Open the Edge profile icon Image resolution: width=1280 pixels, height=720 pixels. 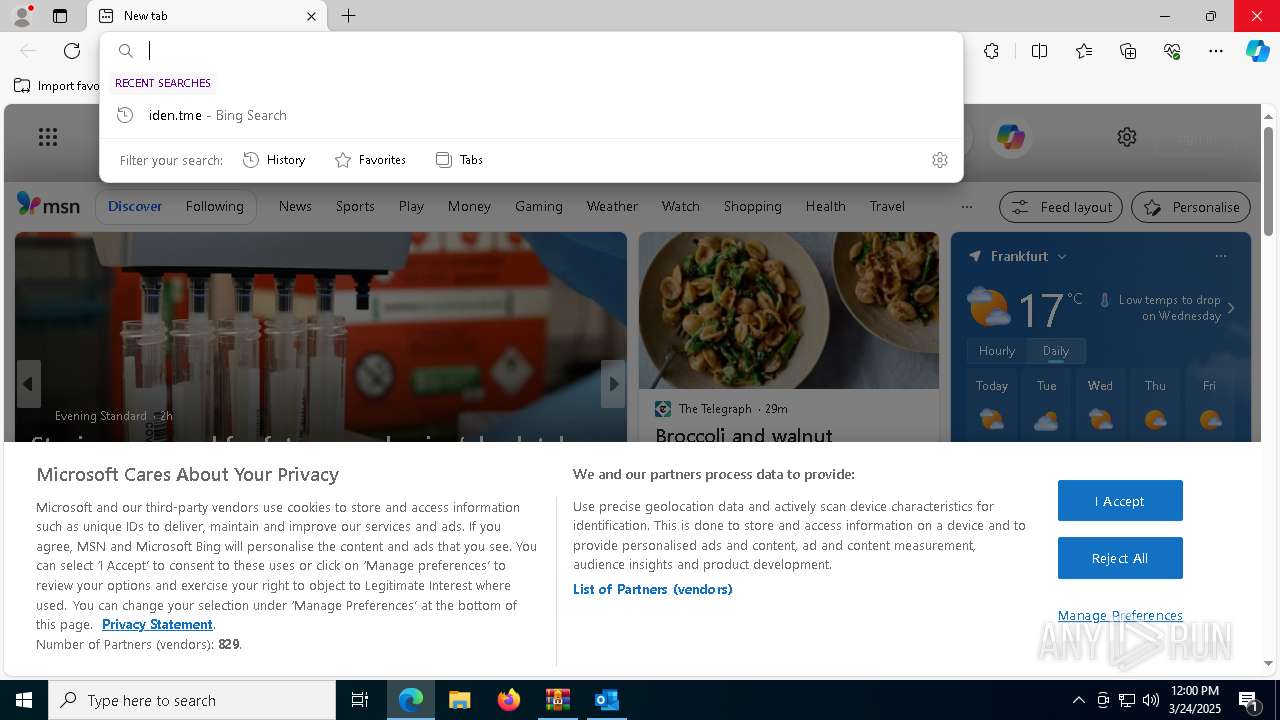click(x=22, y=16)
